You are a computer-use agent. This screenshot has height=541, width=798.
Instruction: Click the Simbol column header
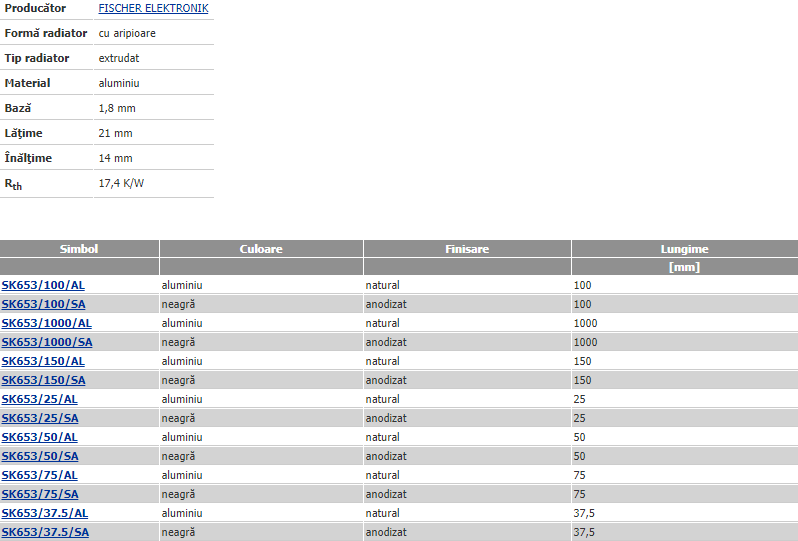click(x=79, y=249)
